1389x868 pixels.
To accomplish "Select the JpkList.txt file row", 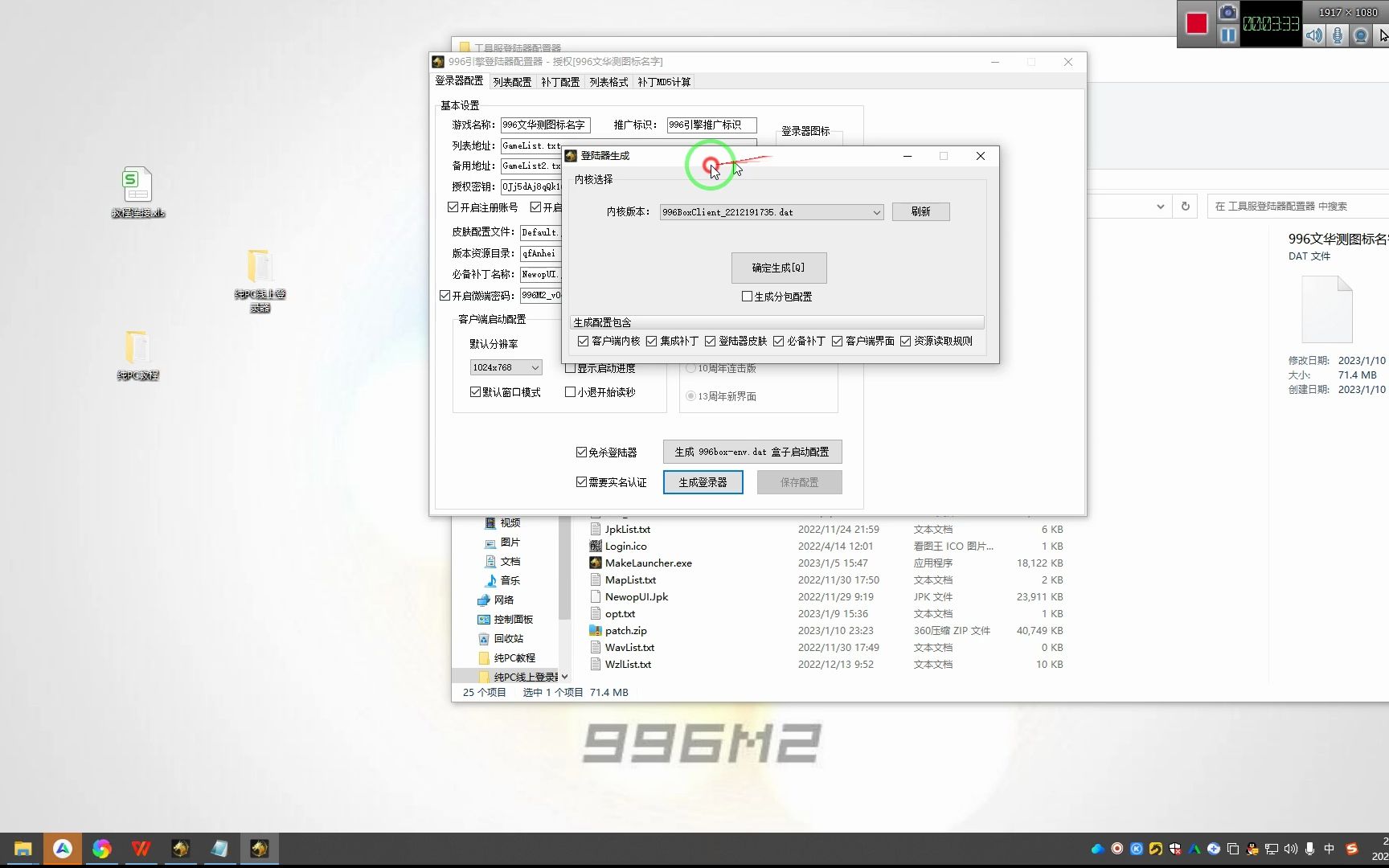I will pyautogui.click(x=826, y=530).
